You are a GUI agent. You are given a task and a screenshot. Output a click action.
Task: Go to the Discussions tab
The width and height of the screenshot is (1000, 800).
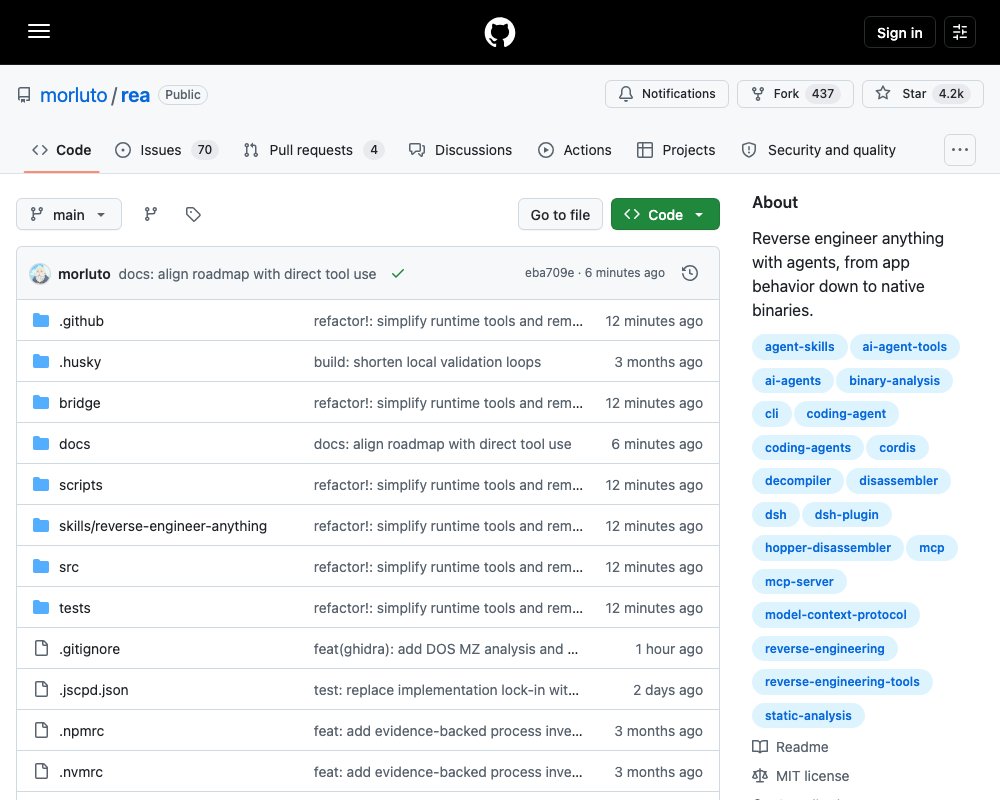[x=460, y=150]
